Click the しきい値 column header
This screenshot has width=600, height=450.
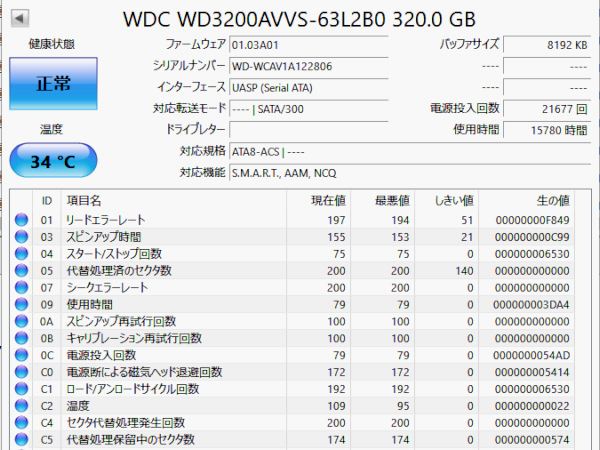coord(447,201)
